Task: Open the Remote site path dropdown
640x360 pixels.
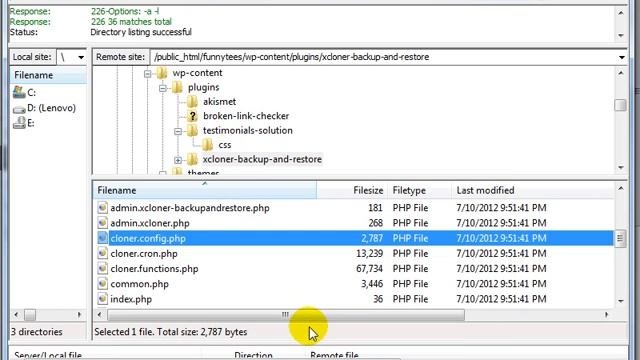Action: pos(622,57)
